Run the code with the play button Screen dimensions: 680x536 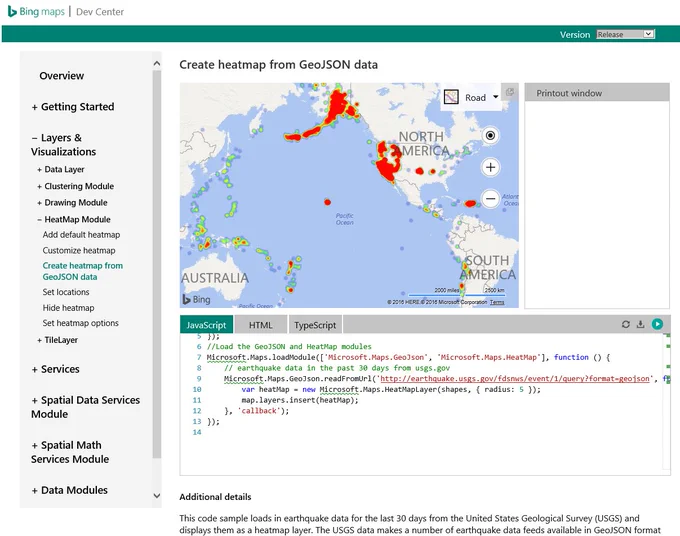(x=657, y=324)
